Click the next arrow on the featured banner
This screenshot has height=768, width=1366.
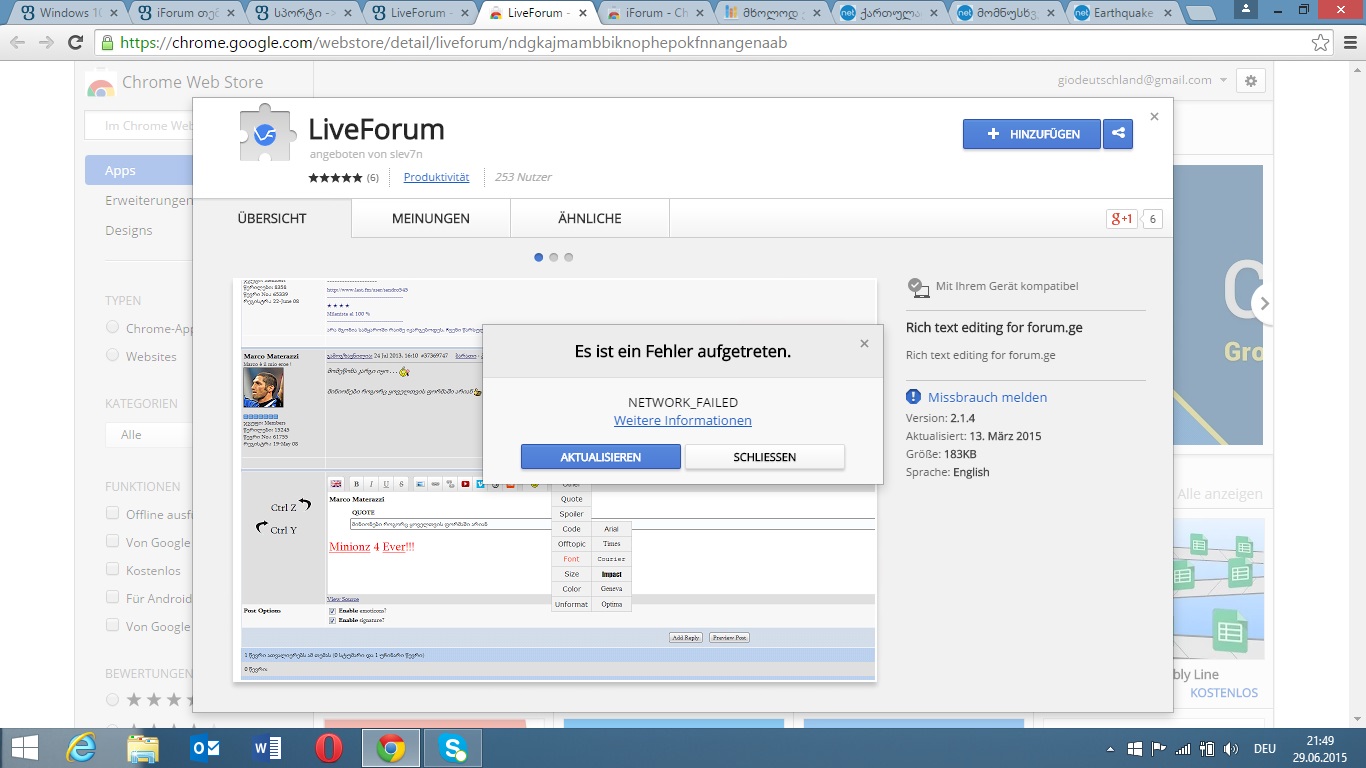pyautogui.click(x=1264, y=303)
